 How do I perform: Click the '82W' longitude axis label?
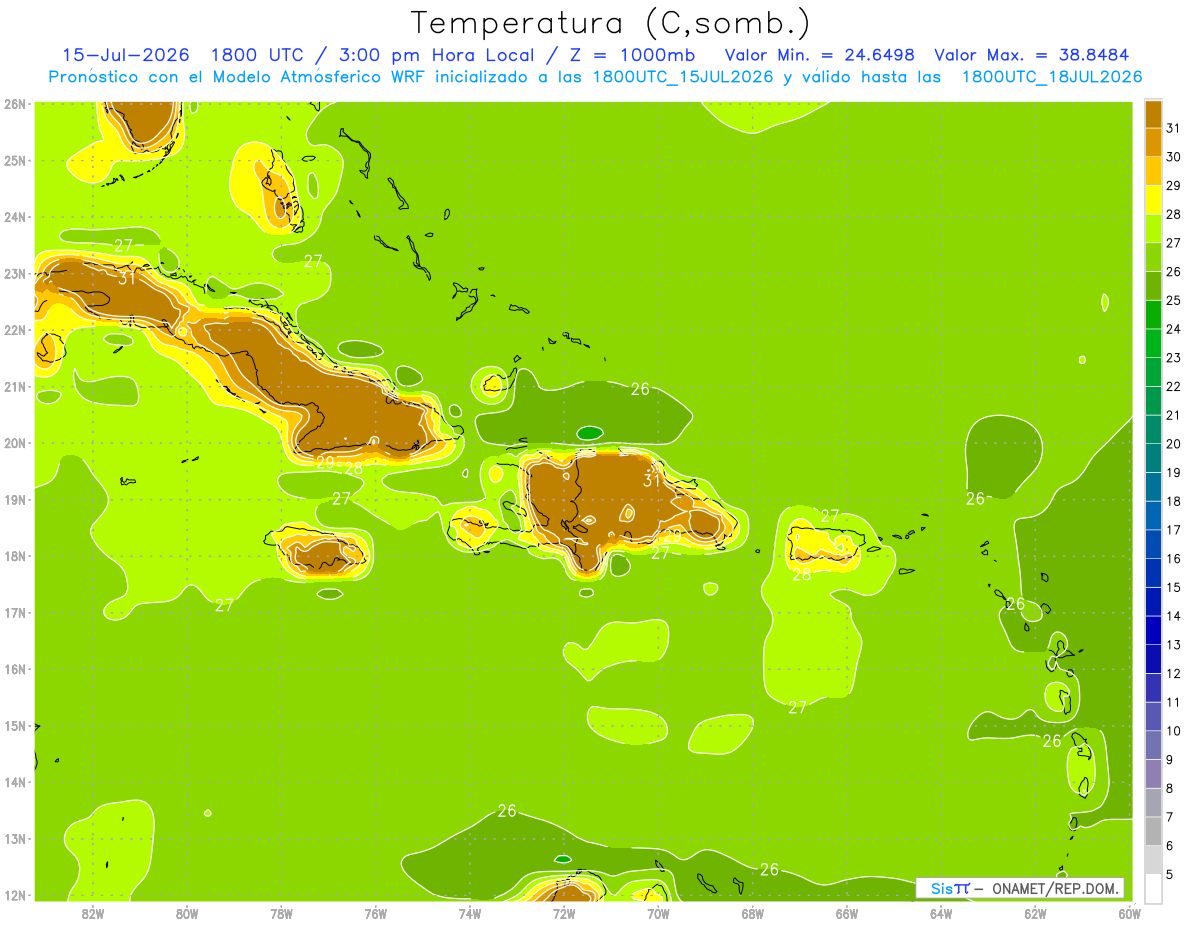coord(93,913)
